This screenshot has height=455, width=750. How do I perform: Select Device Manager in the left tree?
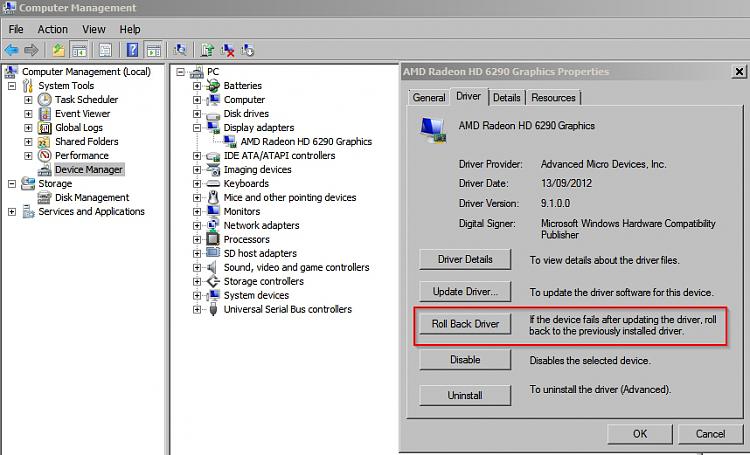(89, 169)
